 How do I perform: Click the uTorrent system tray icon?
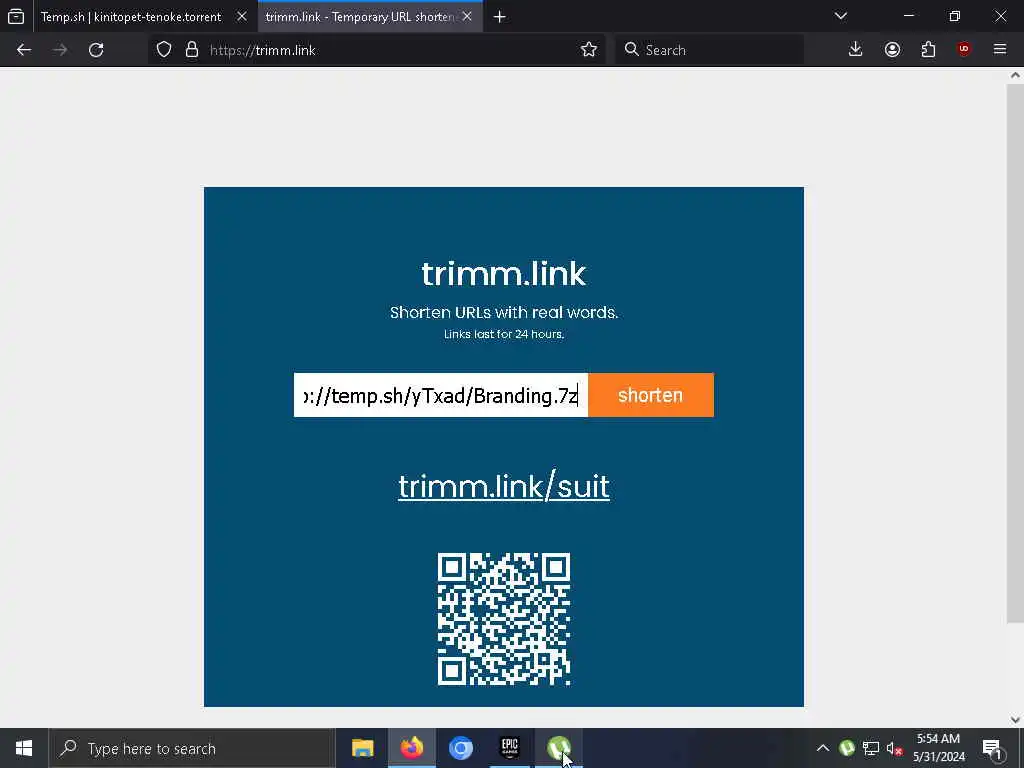[846, 748]
